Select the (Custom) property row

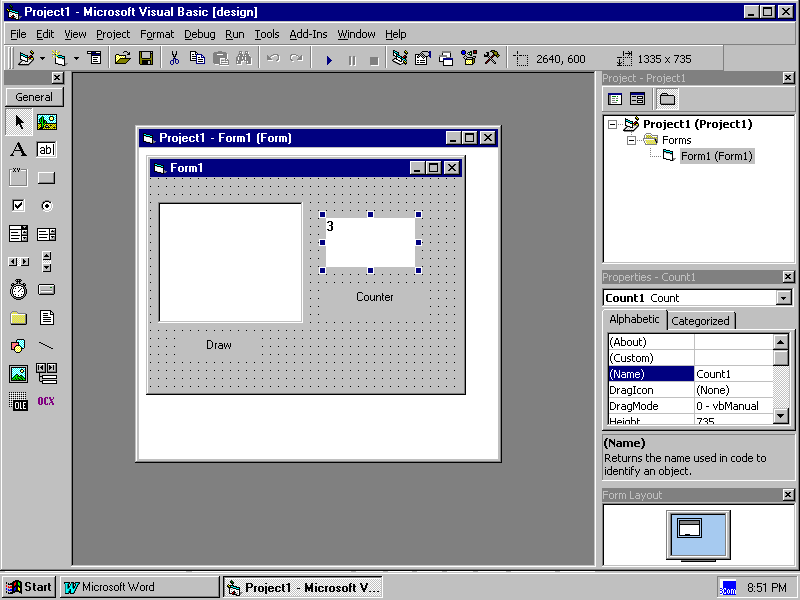691,358
